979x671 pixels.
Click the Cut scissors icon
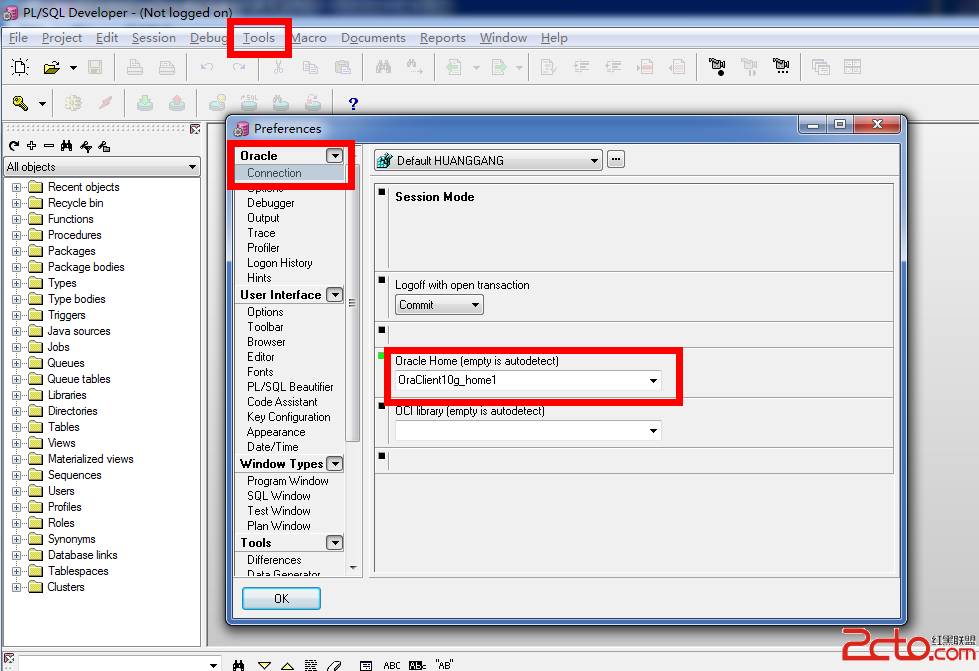tap(278, 67)
